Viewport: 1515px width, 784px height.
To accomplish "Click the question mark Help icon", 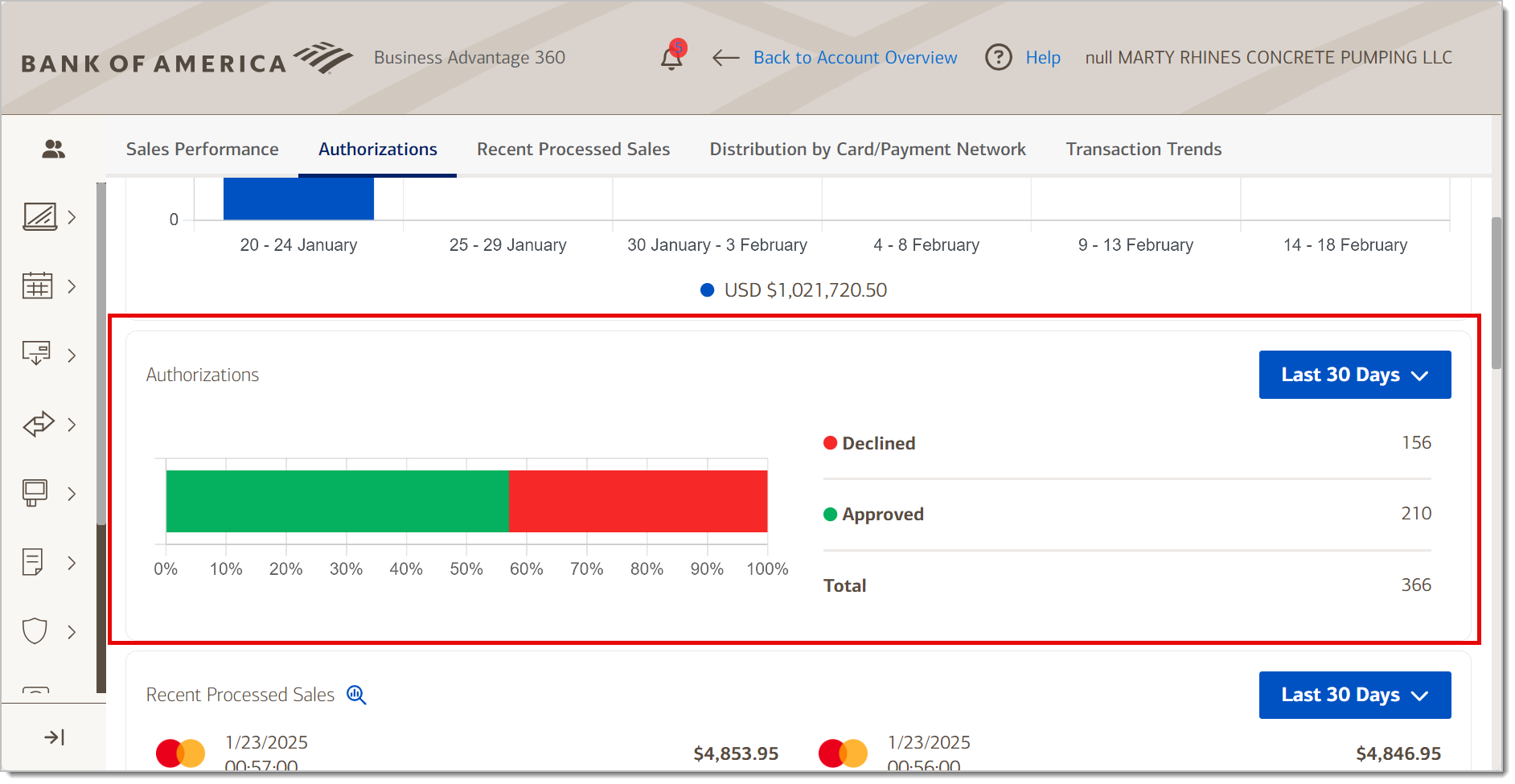I will [x=998, y=57].
